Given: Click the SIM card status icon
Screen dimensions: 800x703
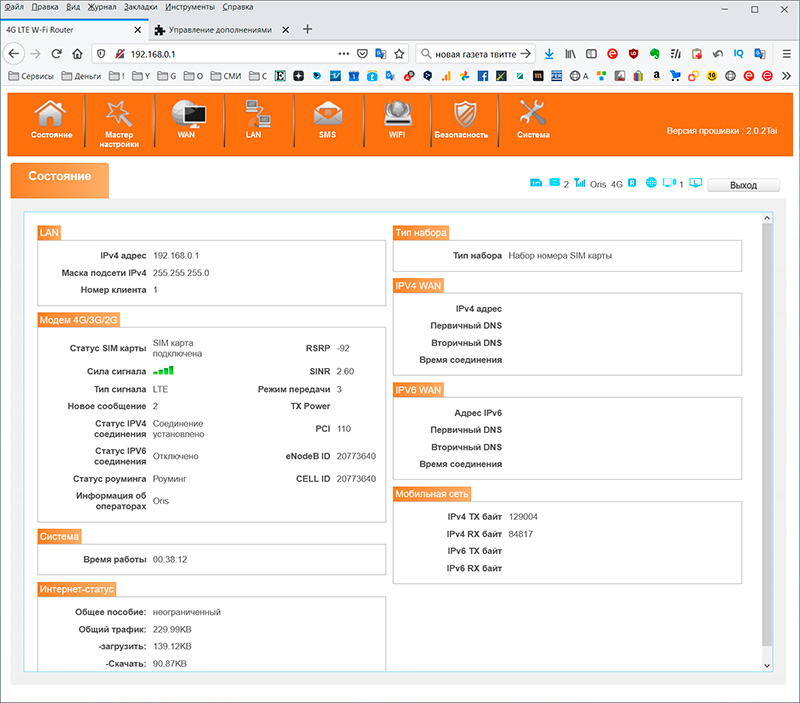Looking at the screenshot, I should pyautogui.click(x=535, y=184).
